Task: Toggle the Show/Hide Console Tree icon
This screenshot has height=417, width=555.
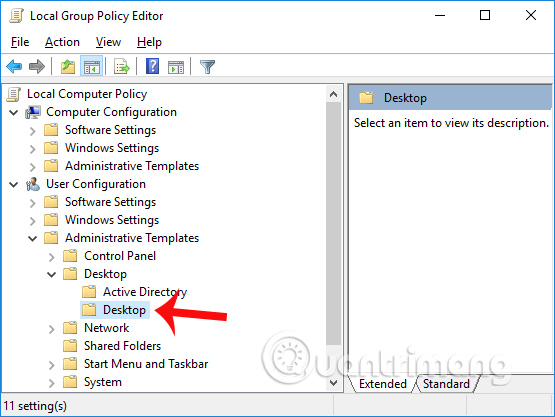Action: [x=92, y=67]
